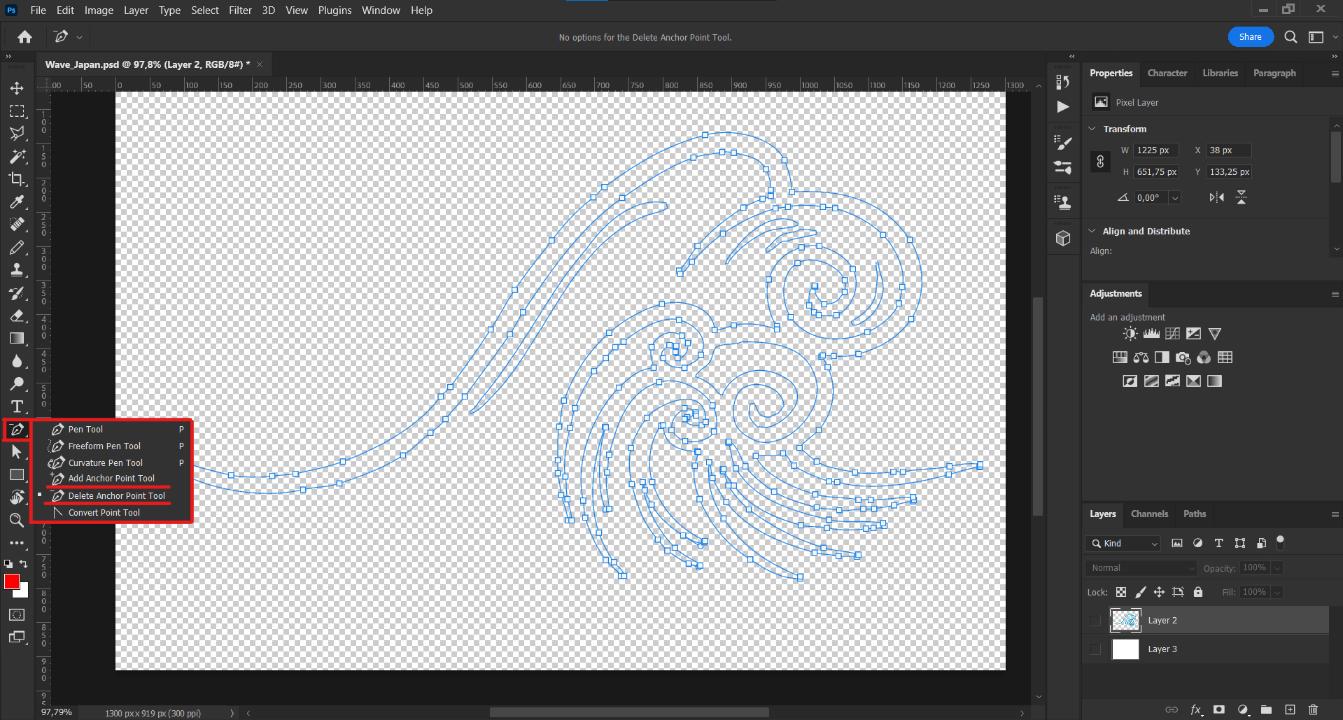
Task: Open the rotation angle dropdown
Action: coord(1175,198)
